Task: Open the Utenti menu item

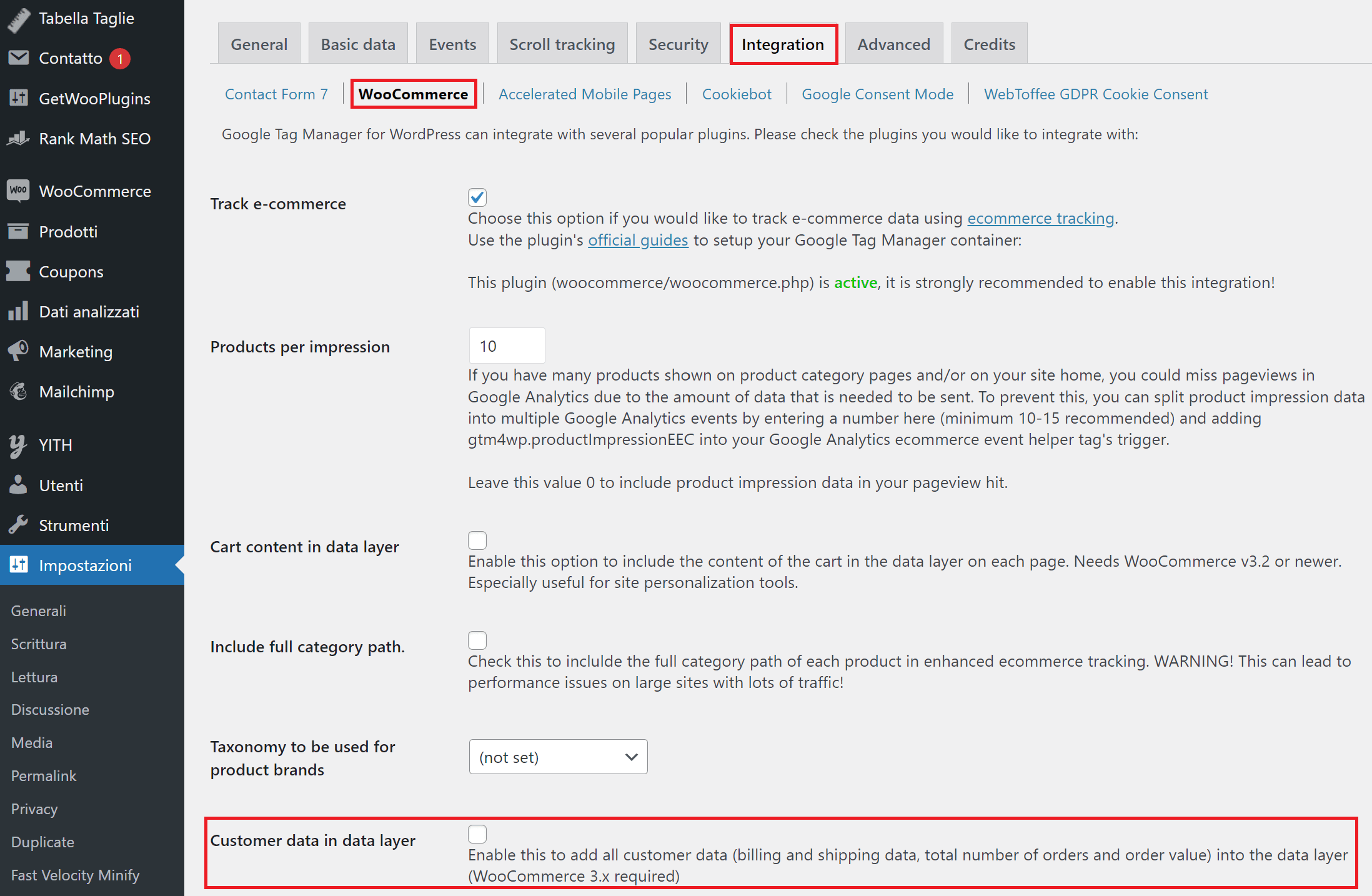Action: [92, 485]
